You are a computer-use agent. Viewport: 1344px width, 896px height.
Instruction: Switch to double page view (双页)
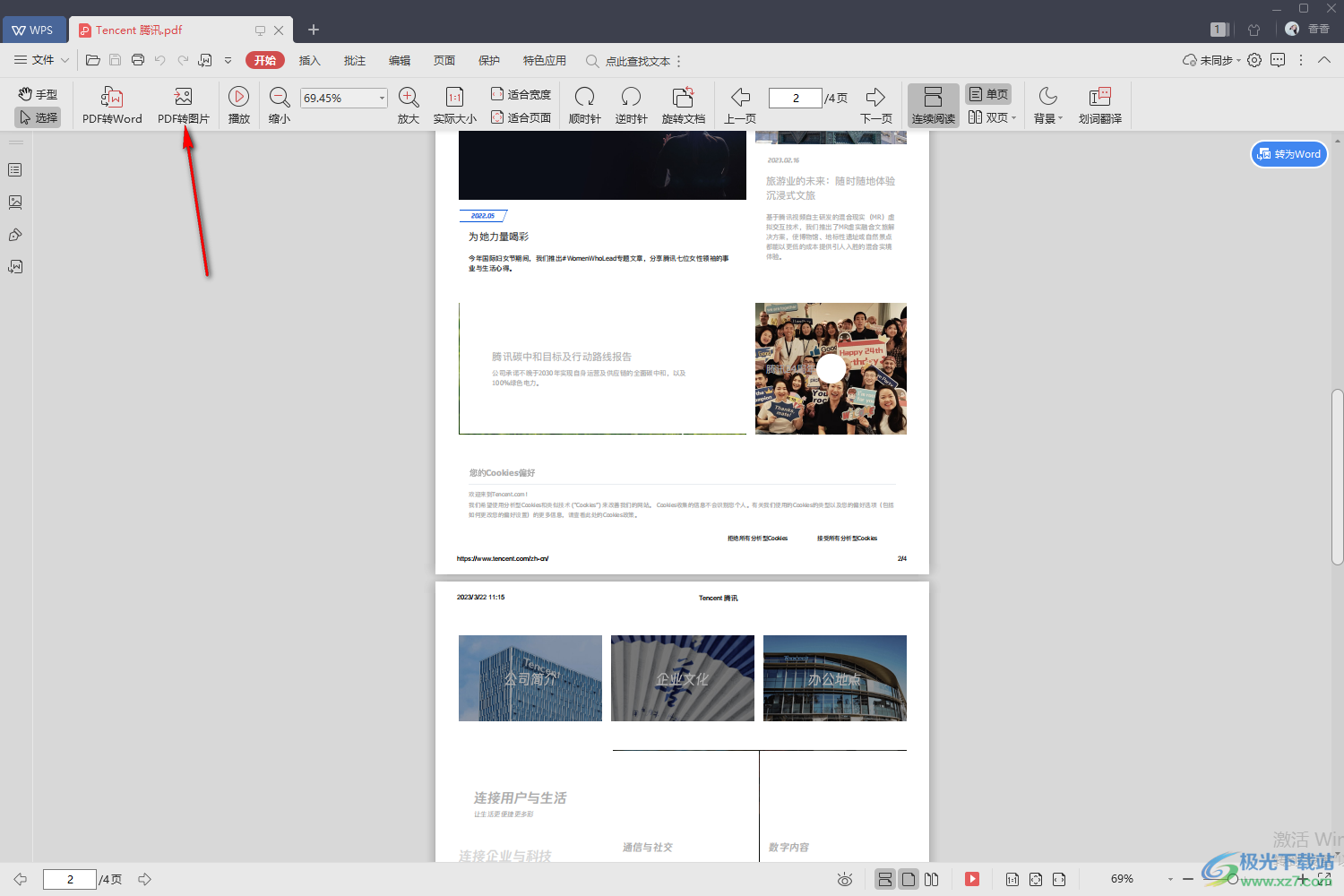tap(987, 117)
